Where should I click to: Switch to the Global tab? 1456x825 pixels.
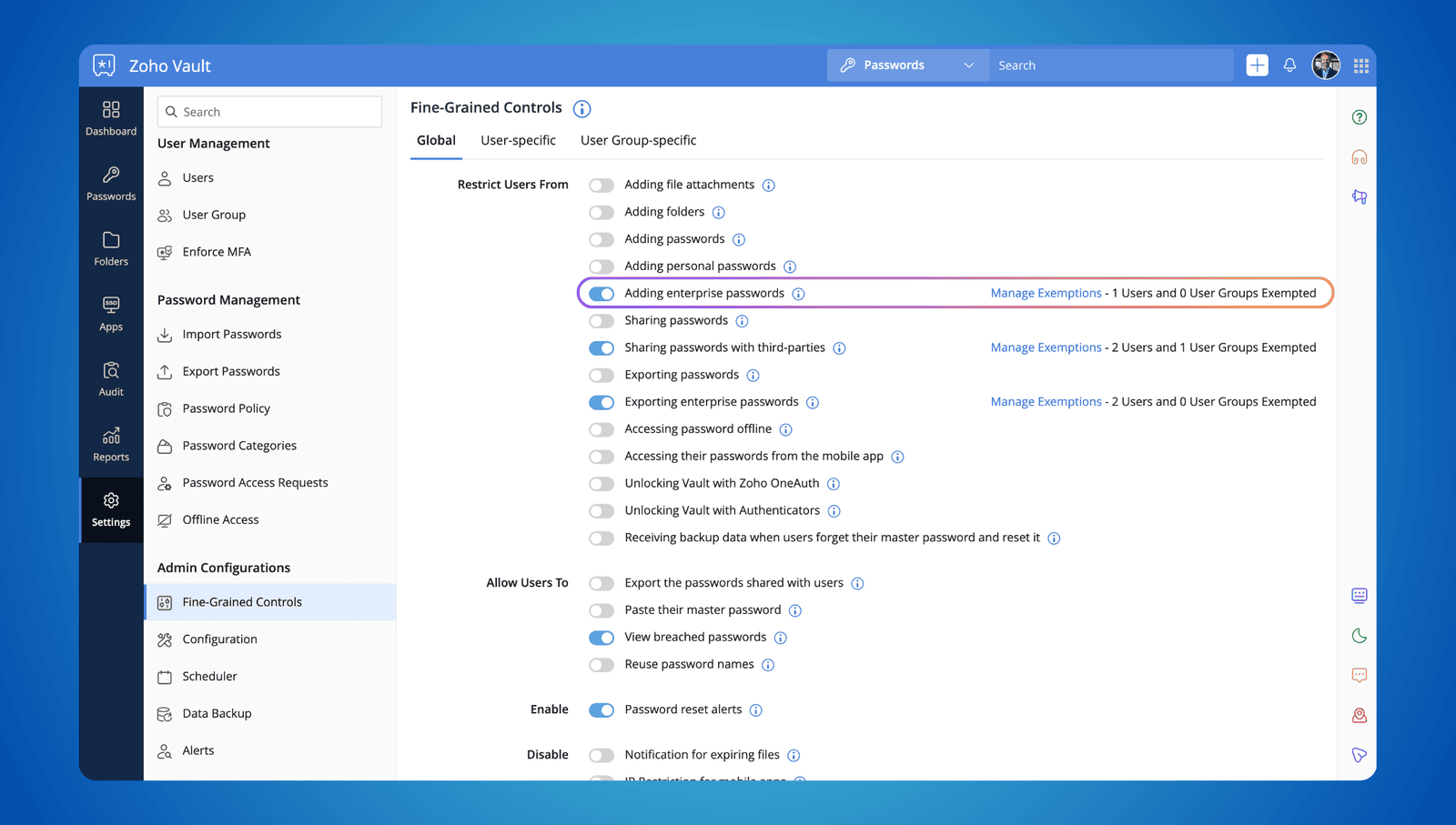pos(436,140)
